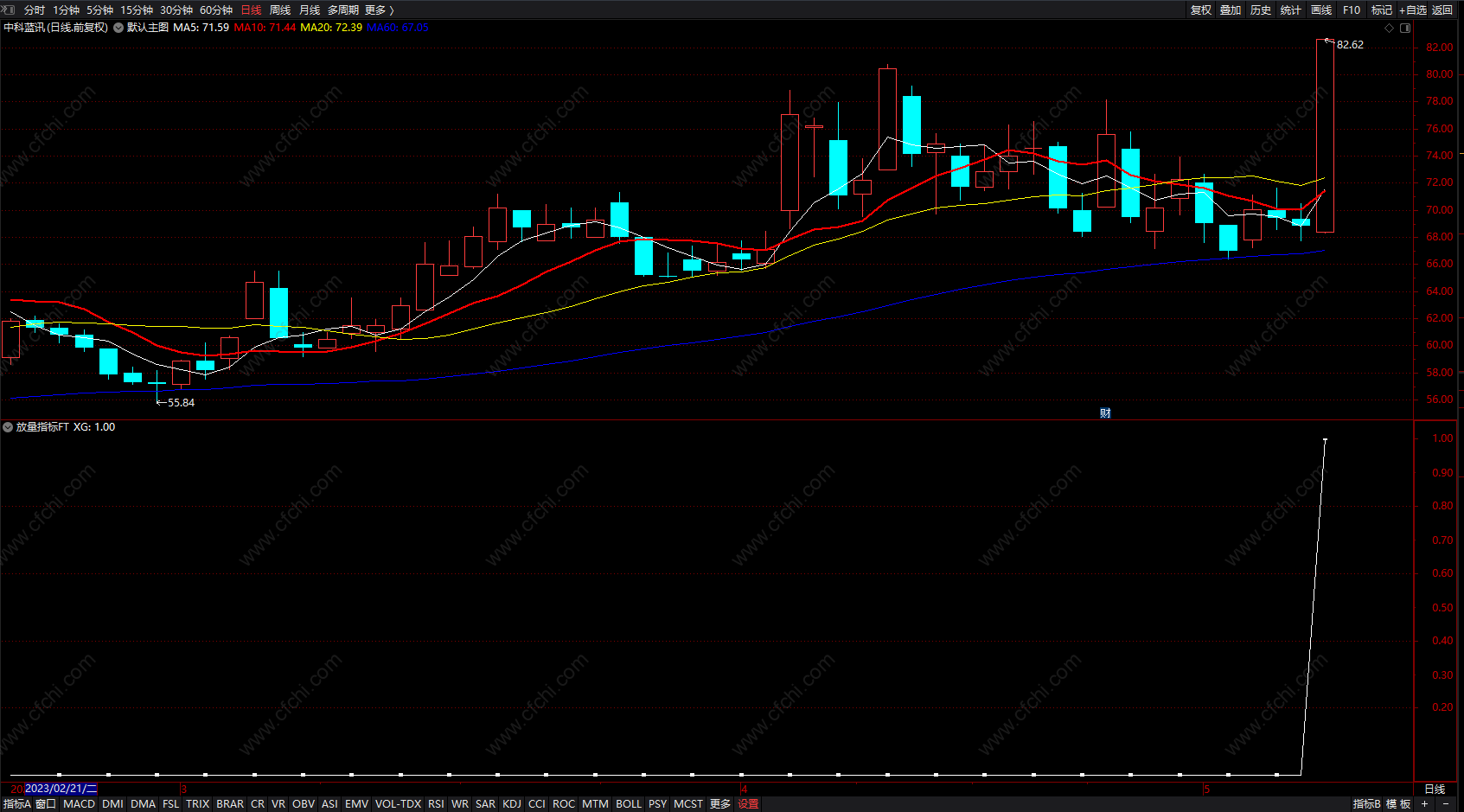Viewport: 1464px width, 812px height.
Task: Open the red 设置 settings button
Action: 749,804
